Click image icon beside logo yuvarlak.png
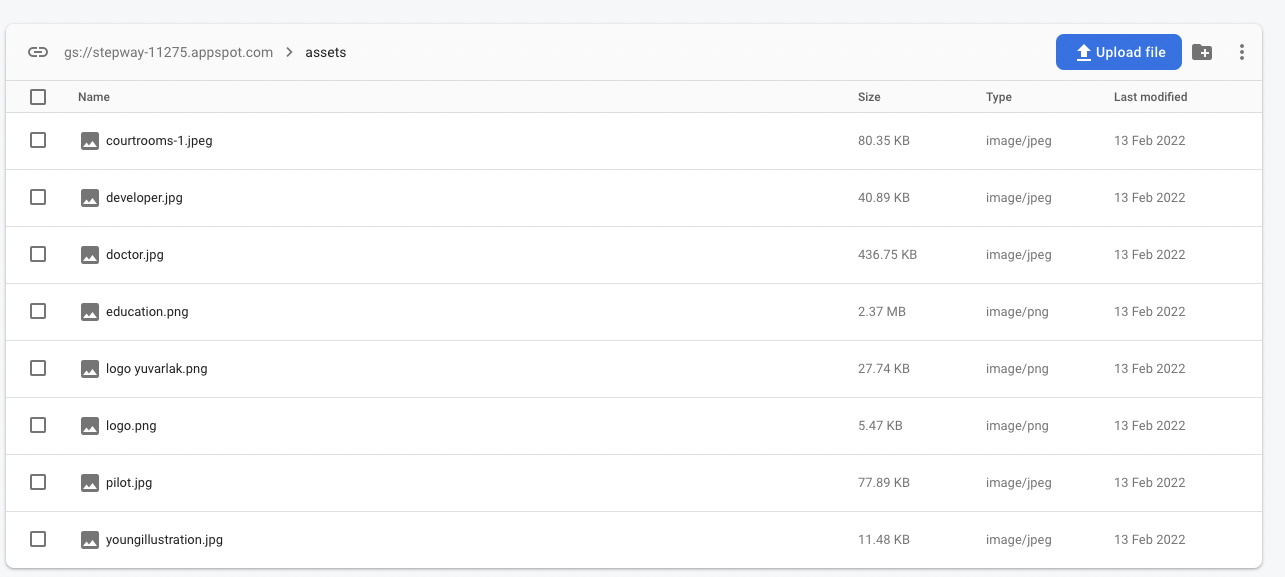This screenshot has width=1285, height=577. 90,369
